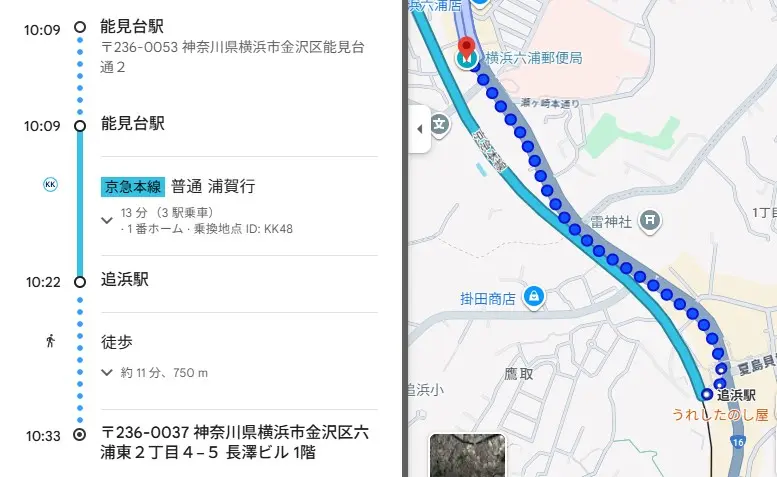The height and width of the screenshot is (477, 777).
Task: Click the station icon under the red pin
Action: click(466, 60)
